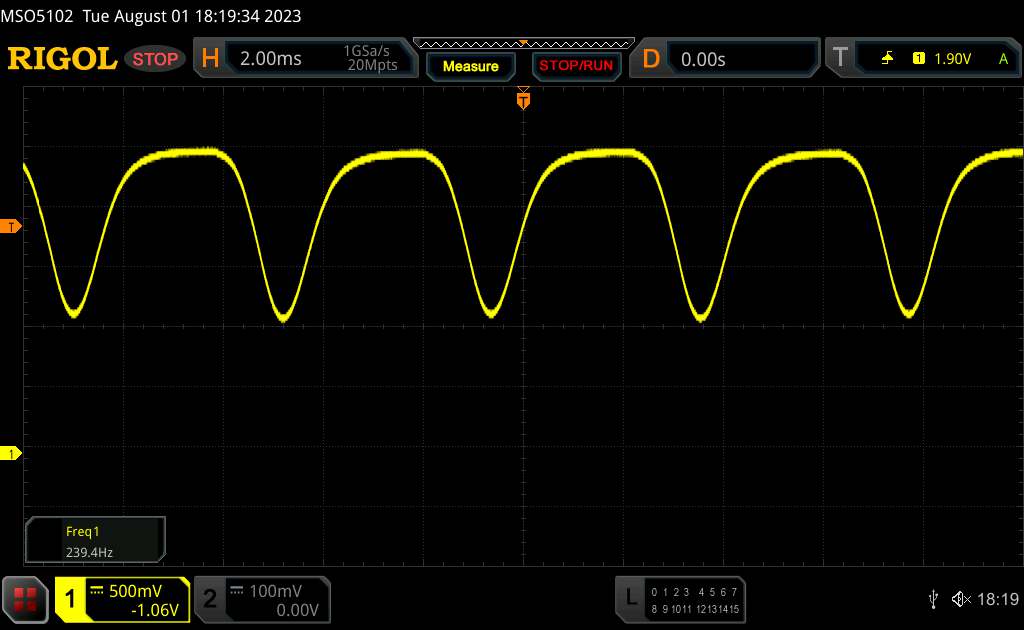This screenshot has width=1024, height=630.
Task: Open the 1GSa/s 20Mpts acquisition settings
Action: (x=370, y=59)
